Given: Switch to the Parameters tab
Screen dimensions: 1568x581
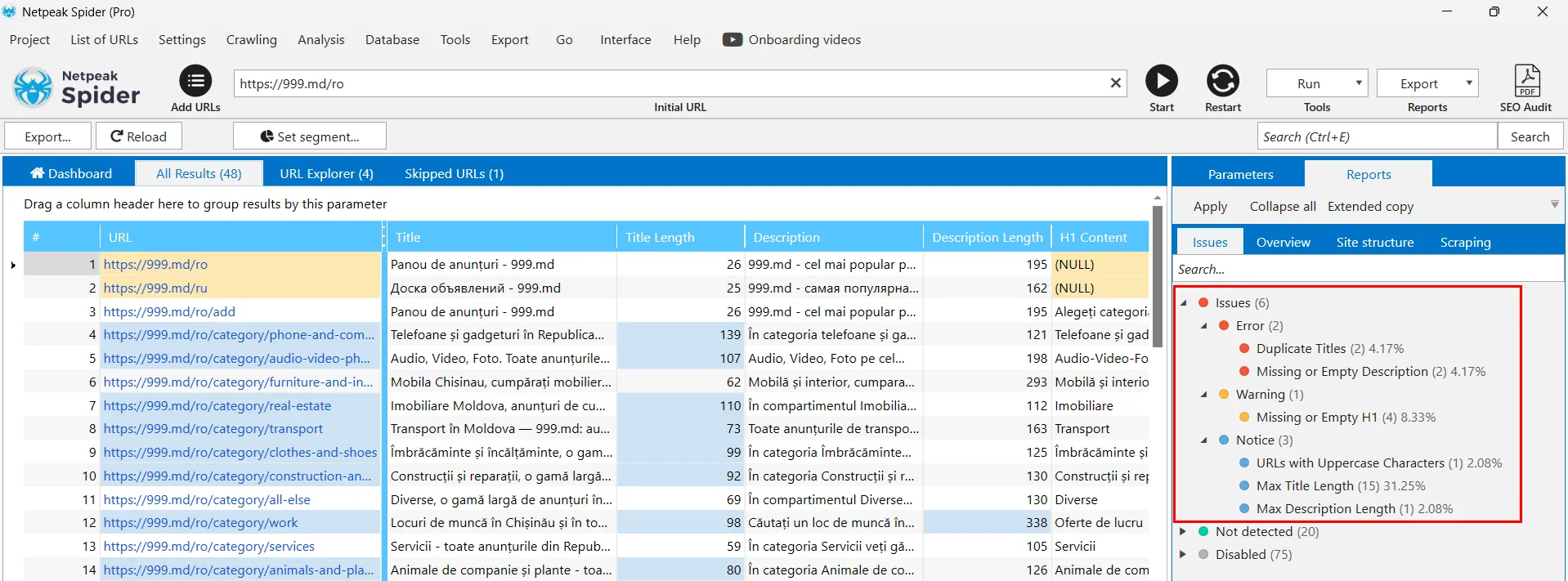Looking at the screenshot, I should tap(1240, 174).
